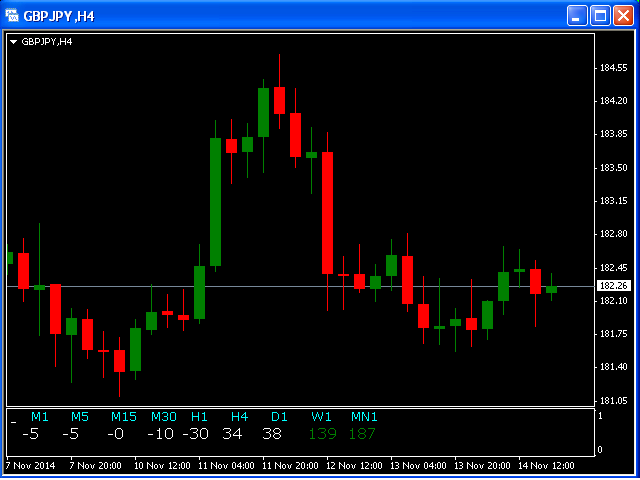The image size is (640, 480).
Task: Minimize the GBPJPY,H4 chart window
Action: pos(577,15)
